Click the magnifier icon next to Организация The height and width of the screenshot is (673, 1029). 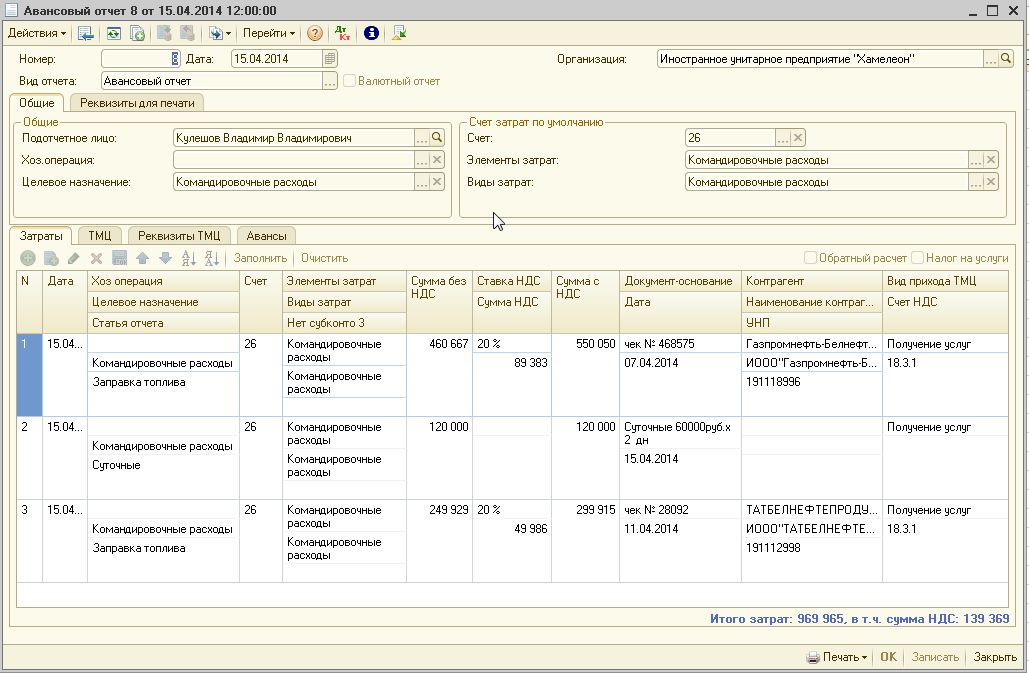(x=1006, y=59)
